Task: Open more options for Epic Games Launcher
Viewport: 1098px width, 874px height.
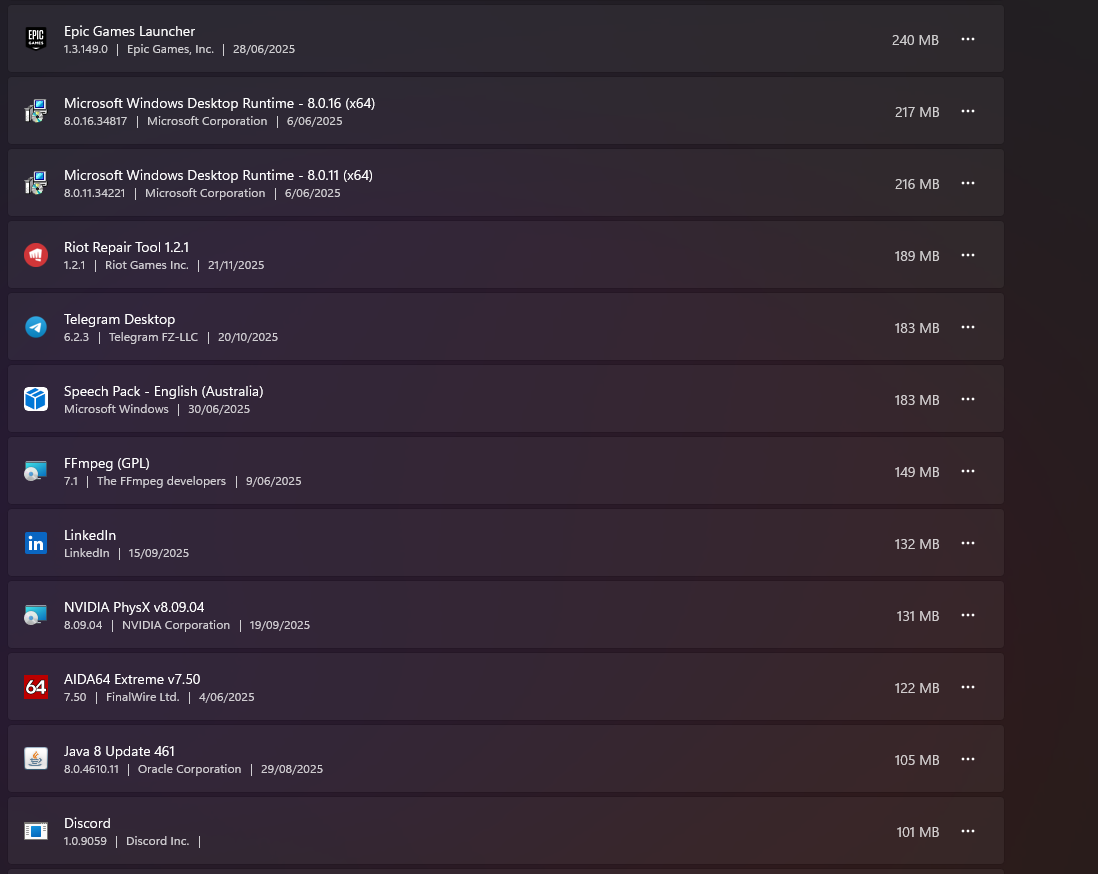Action: pyautogui.click(x=968, y=39)
